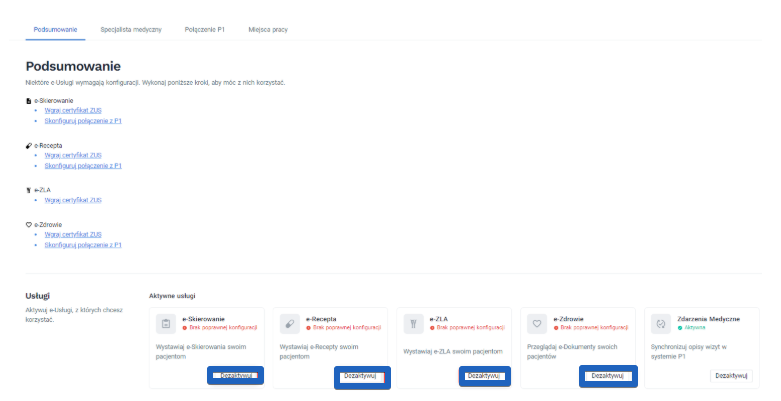Viewport: 781px width, 401px height.
Task: Select the e-Zdrowie card title
Action: click(568, 319)
